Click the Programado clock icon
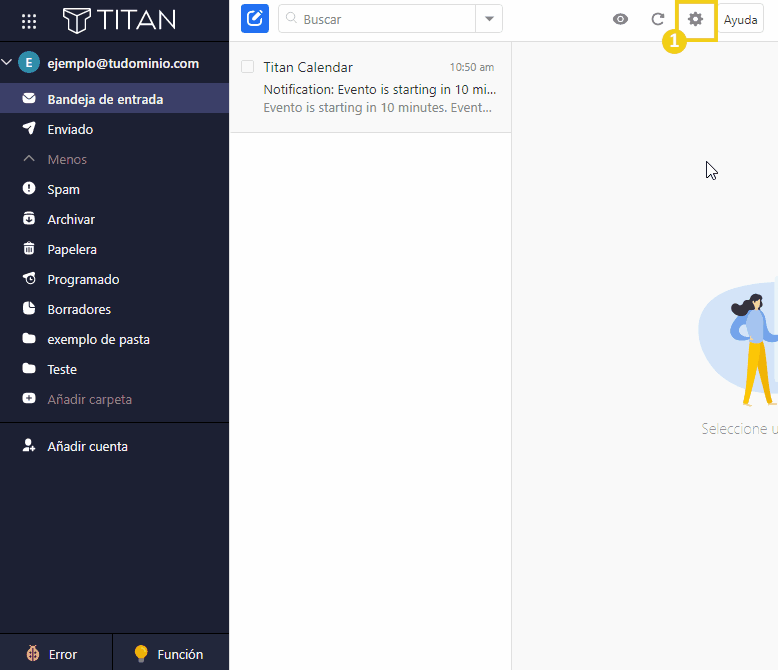Viewport: 778px width, 670px height. click(29, 278)
